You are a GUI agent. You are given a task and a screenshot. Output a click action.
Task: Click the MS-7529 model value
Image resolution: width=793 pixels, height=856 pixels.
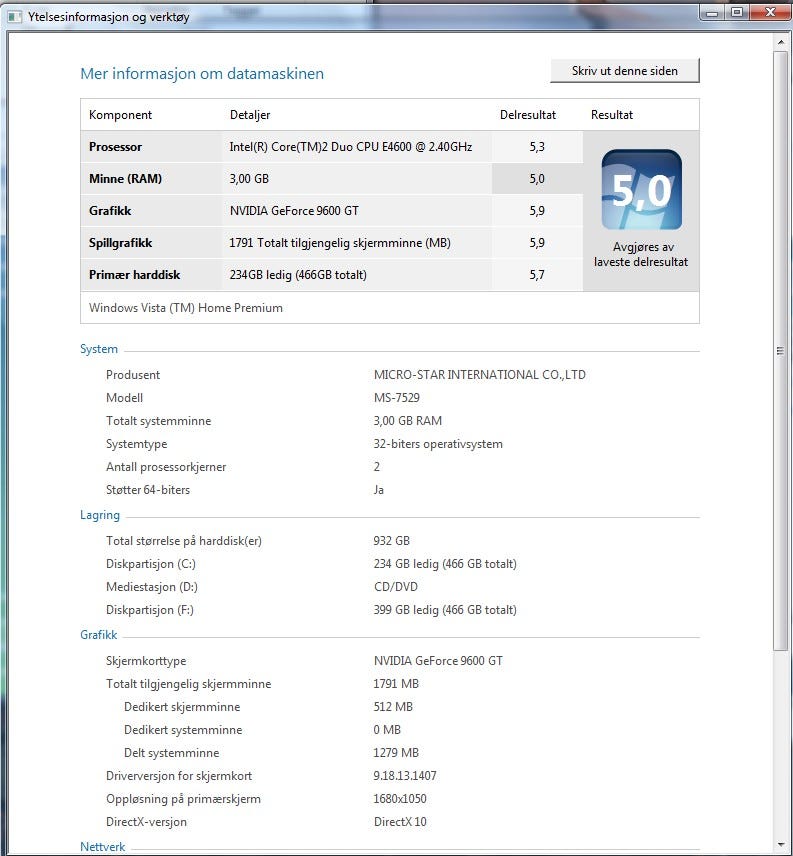click(397, 398)
